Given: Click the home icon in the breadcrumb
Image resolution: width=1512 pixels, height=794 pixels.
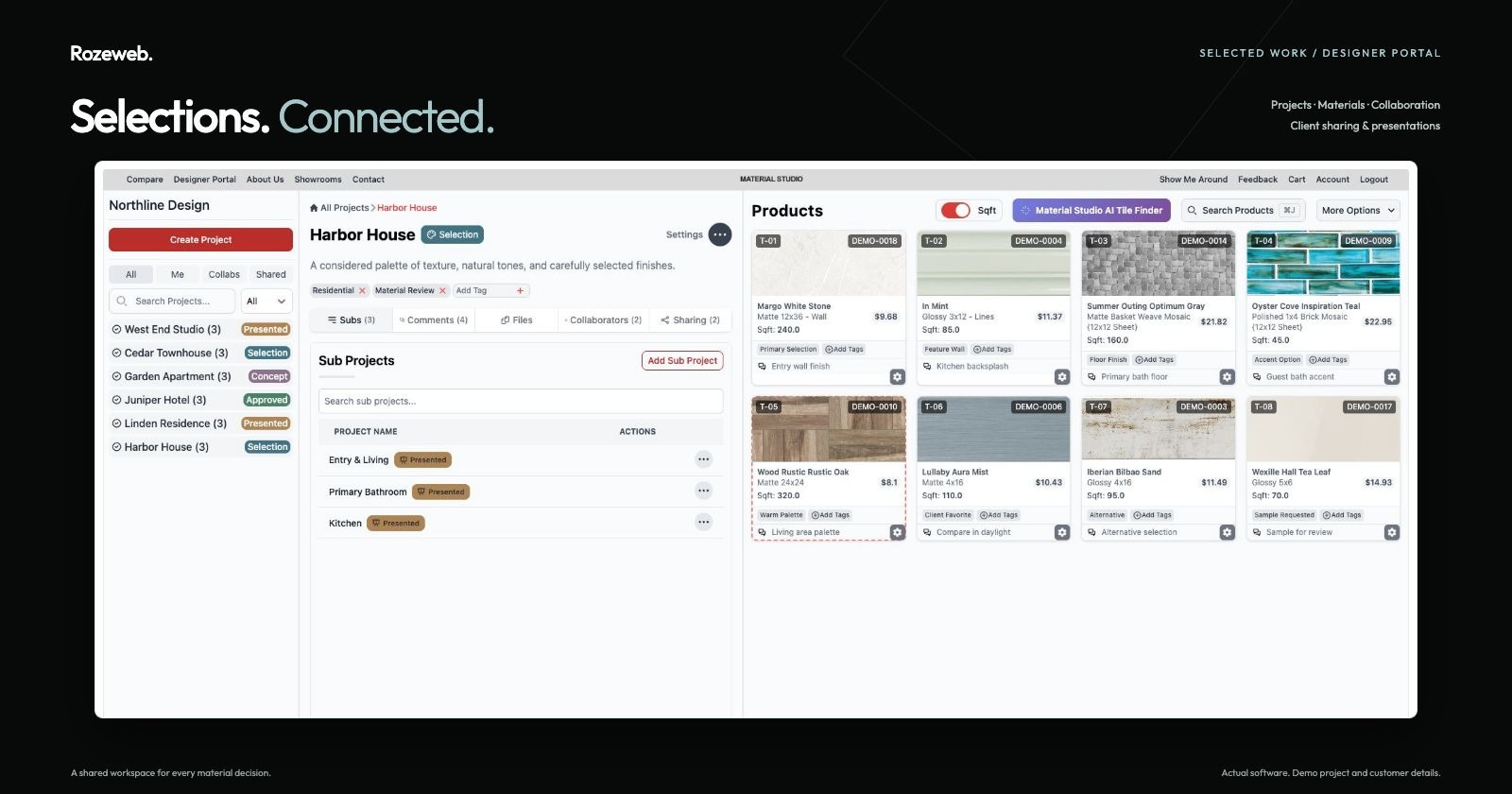Looking at the screenshot, I should (314, 208).
